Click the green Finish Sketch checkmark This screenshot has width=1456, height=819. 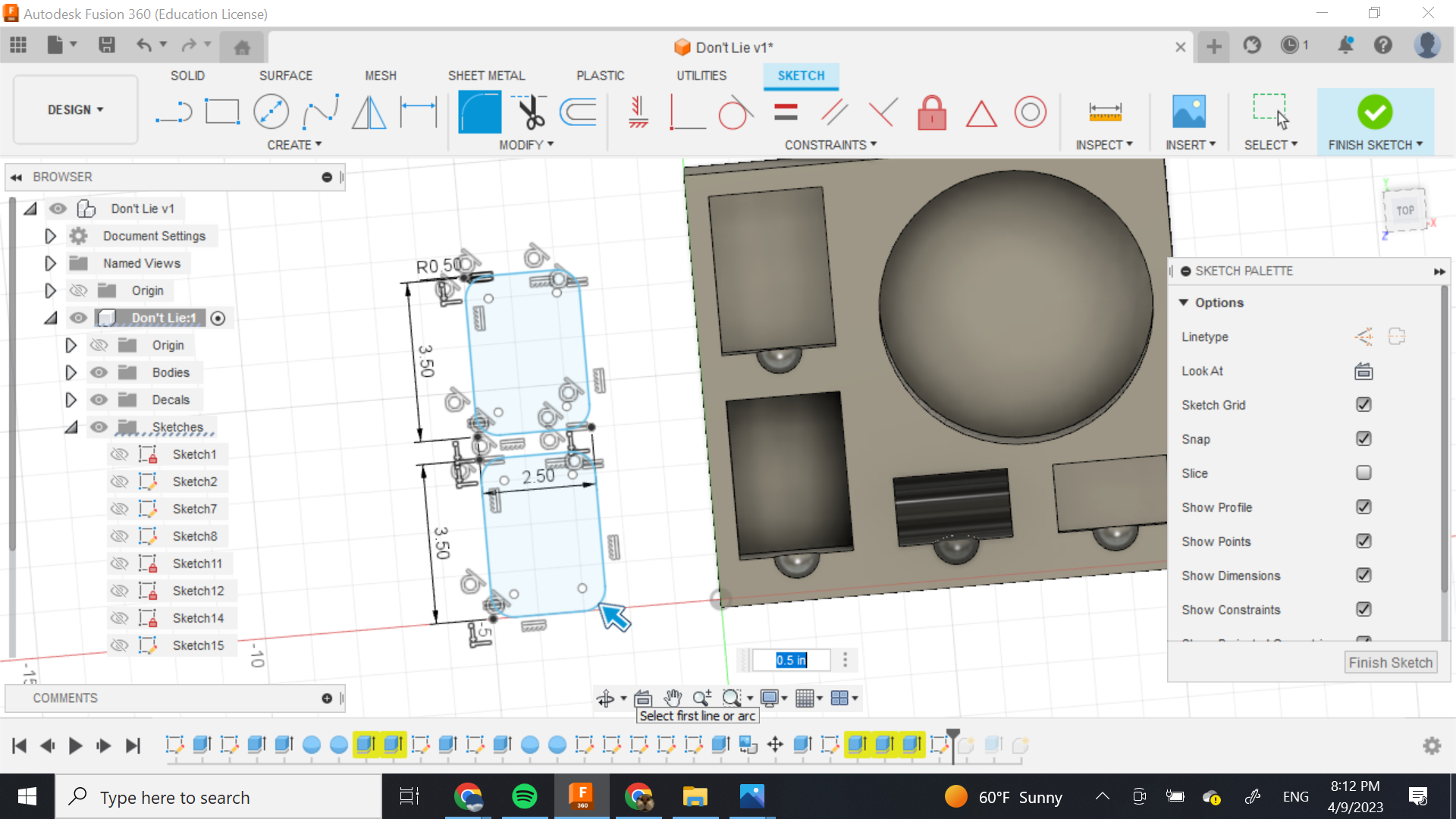point(1375,112)
